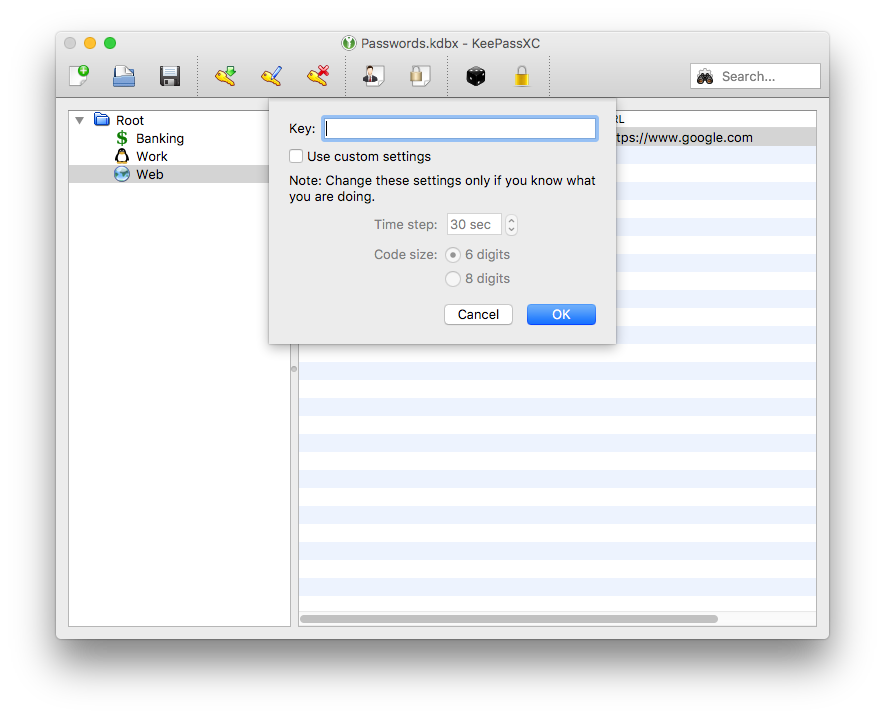This screenshot has width=885, height=719.
Task: Add new entry with key and green arrow
Action: 226,76
